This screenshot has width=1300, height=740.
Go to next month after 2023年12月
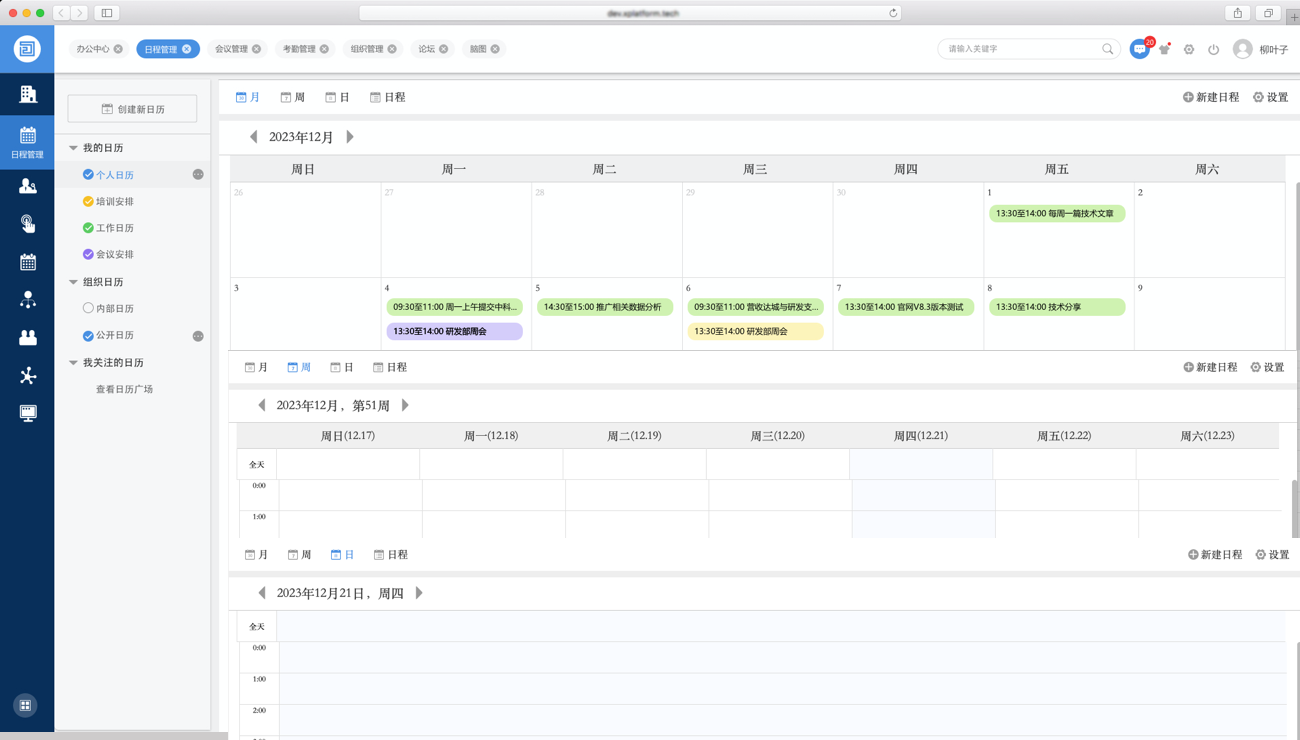[x=350, y=137]
